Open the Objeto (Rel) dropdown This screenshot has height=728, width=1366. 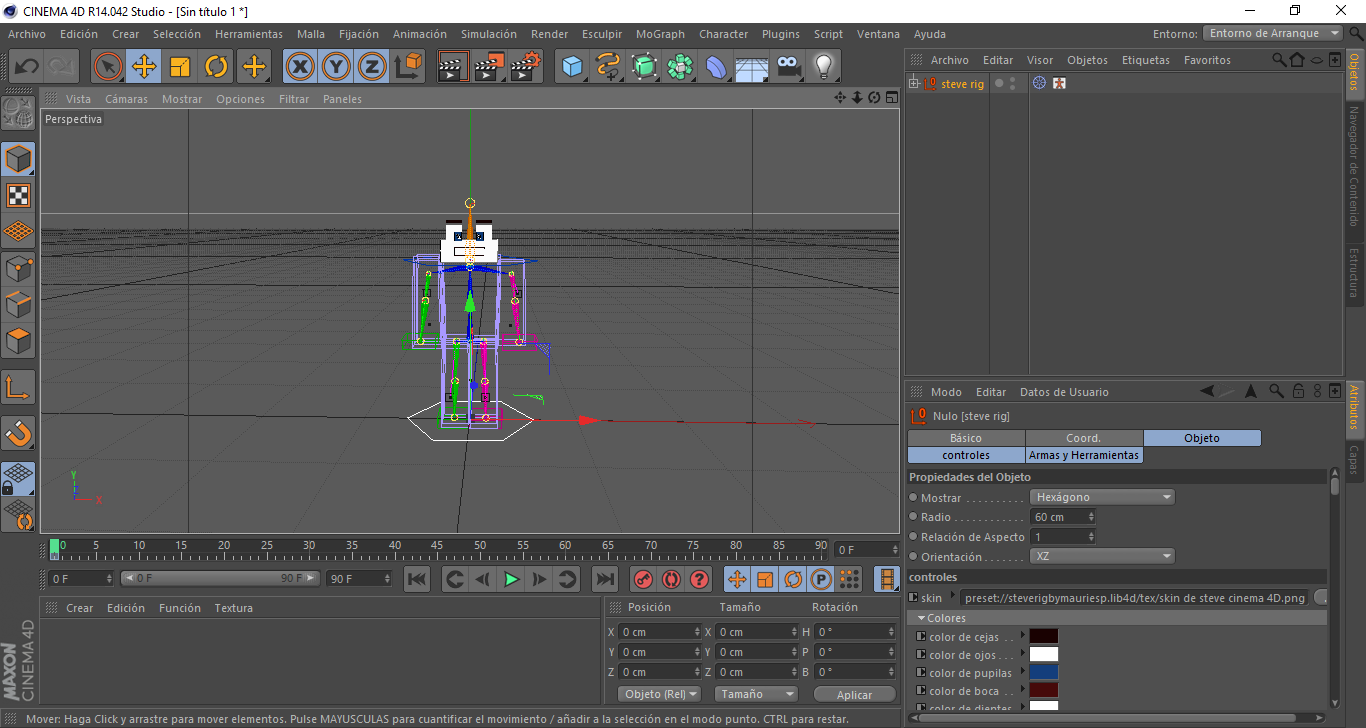[x=660, y=694]
